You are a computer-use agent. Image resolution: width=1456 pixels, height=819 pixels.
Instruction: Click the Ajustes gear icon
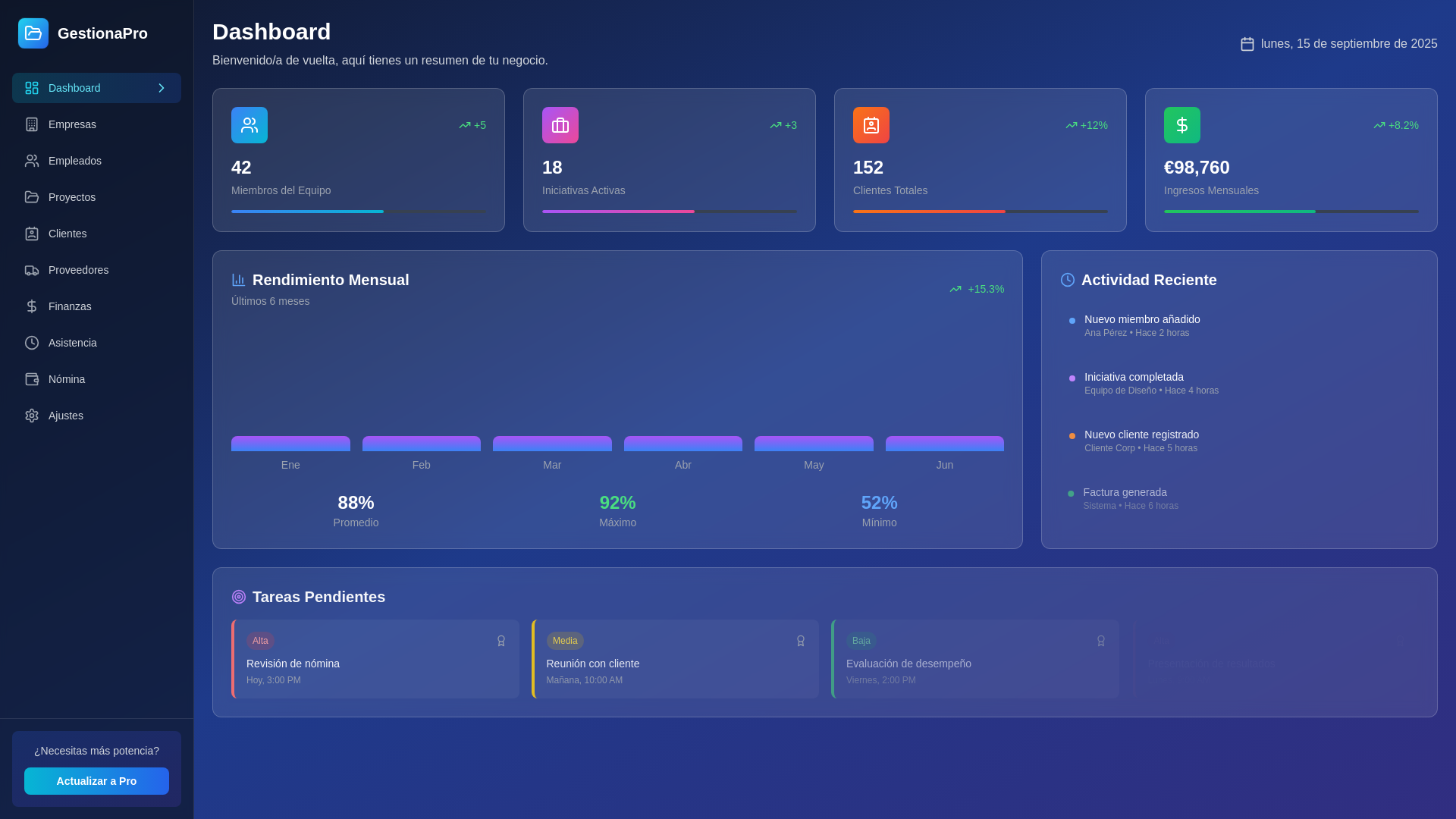[x=32, y=416]
